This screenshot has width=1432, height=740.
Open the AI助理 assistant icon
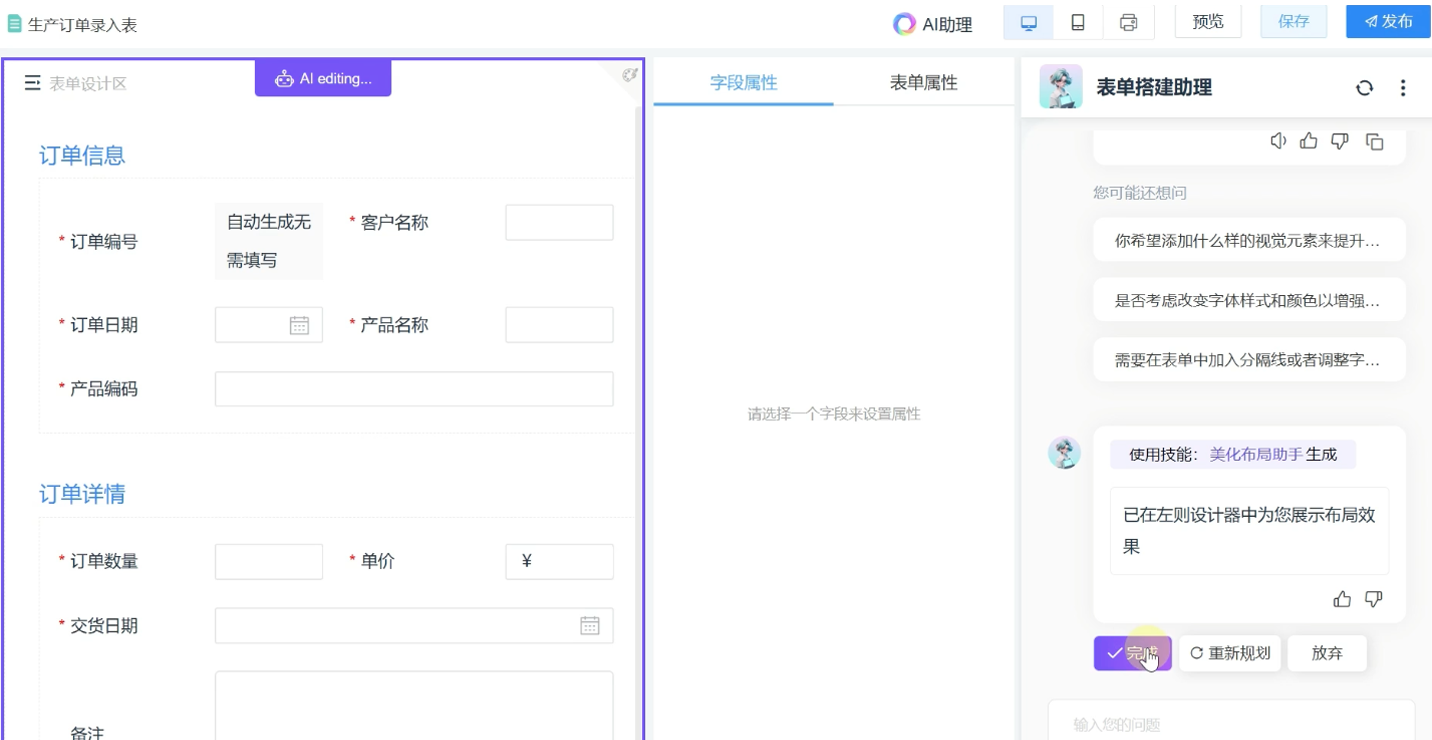[x=904, y=24]
